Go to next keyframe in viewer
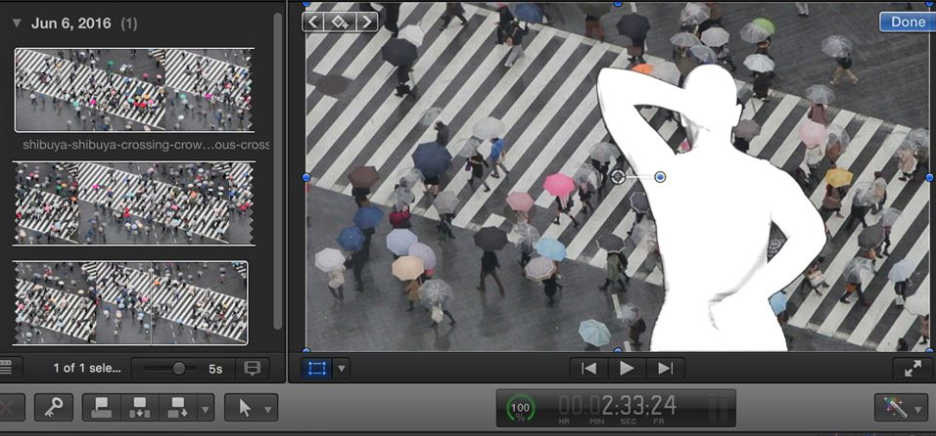The image size is (936, 436). tap(366, 21)
